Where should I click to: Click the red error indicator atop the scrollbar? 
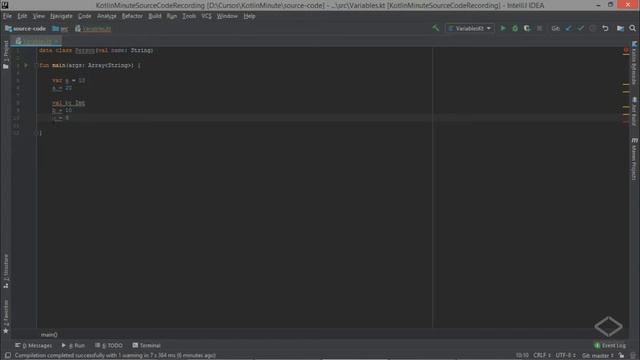626,51
